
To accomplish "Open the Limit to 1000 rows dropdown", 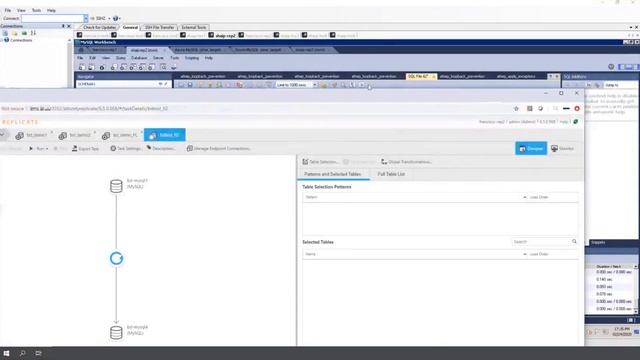I will click(297, 85).
